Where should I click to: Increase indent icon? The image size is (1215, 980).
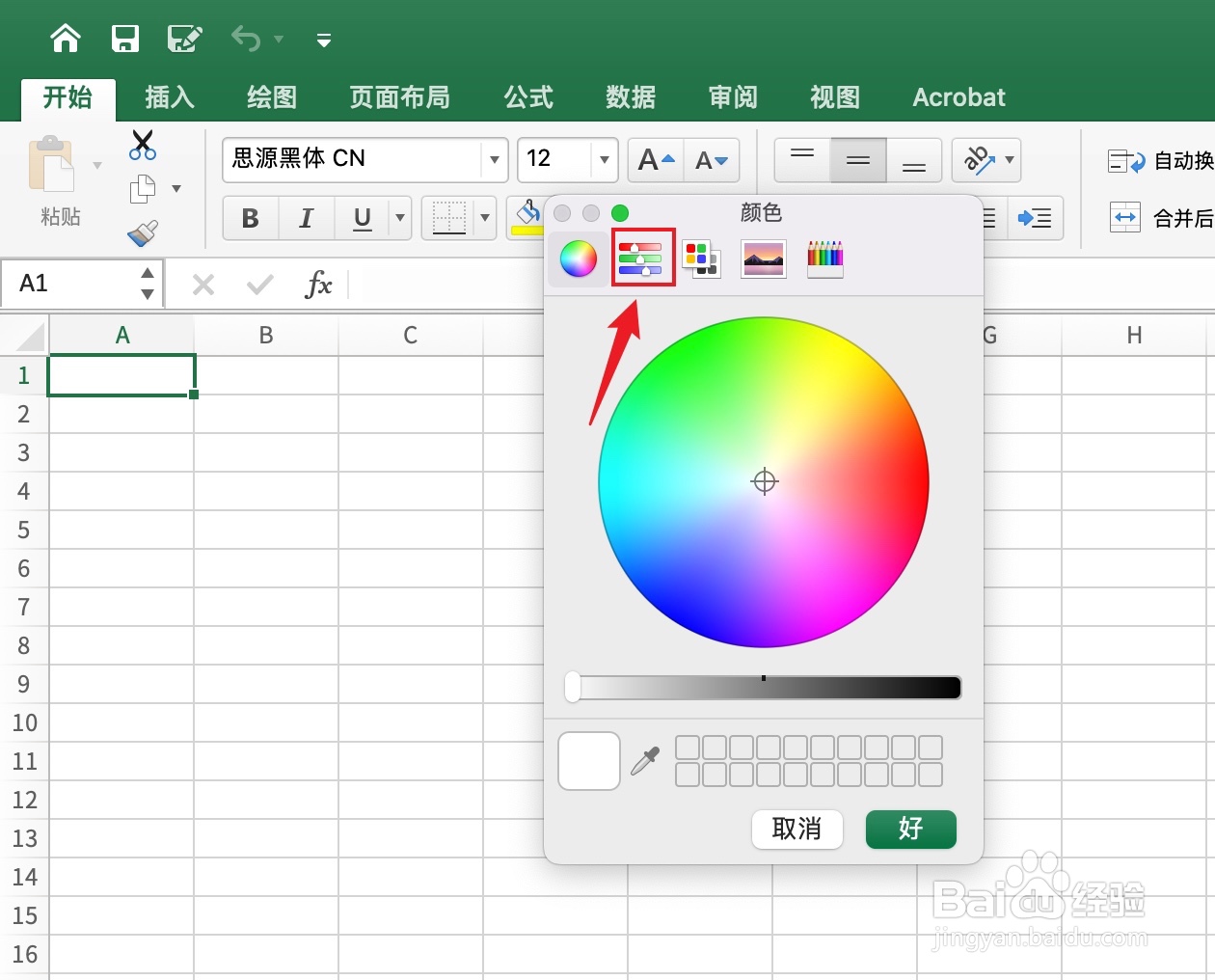point(1036,218)
